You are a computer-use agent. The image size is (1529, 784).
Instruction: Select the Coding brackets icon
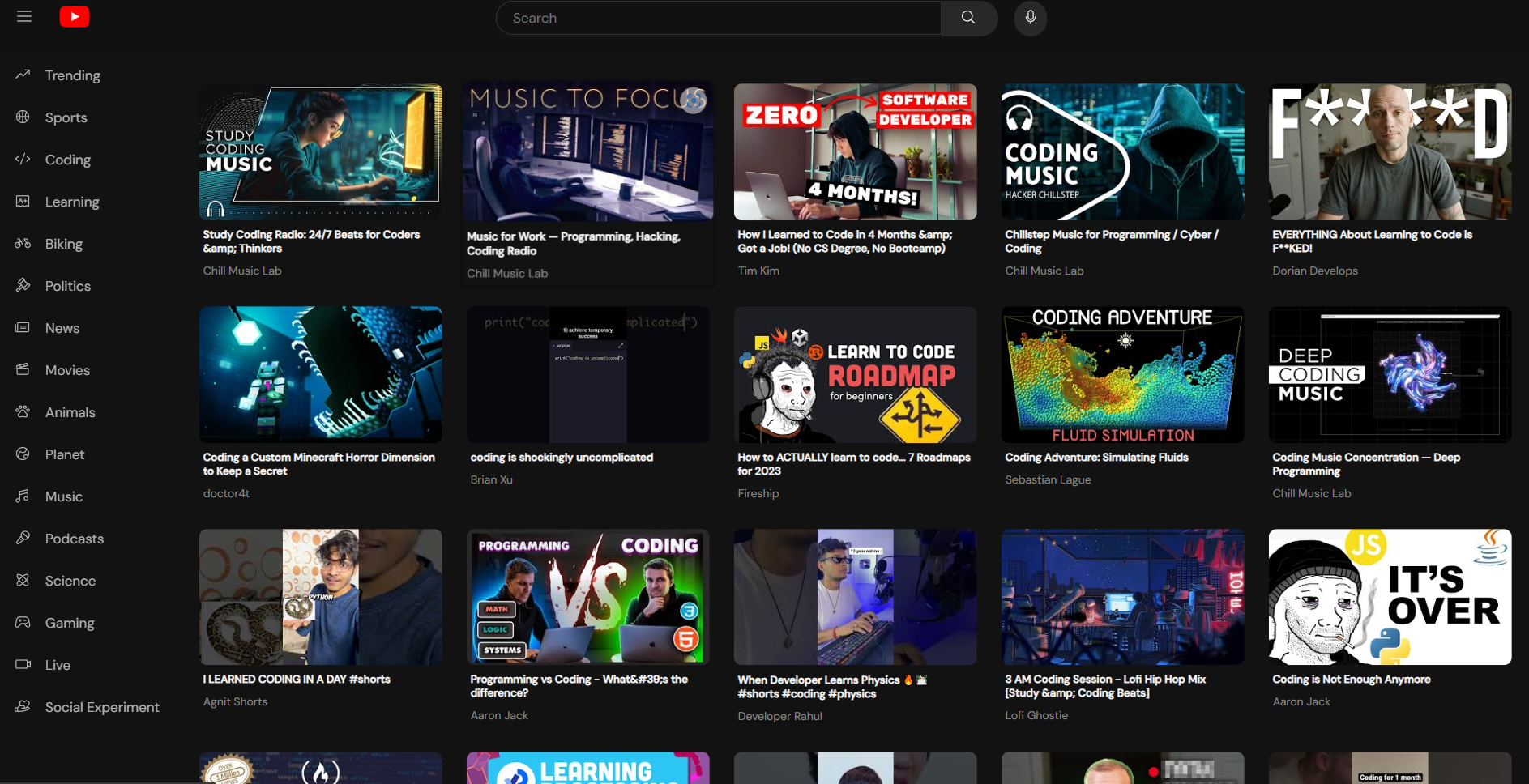coord(23,159)
